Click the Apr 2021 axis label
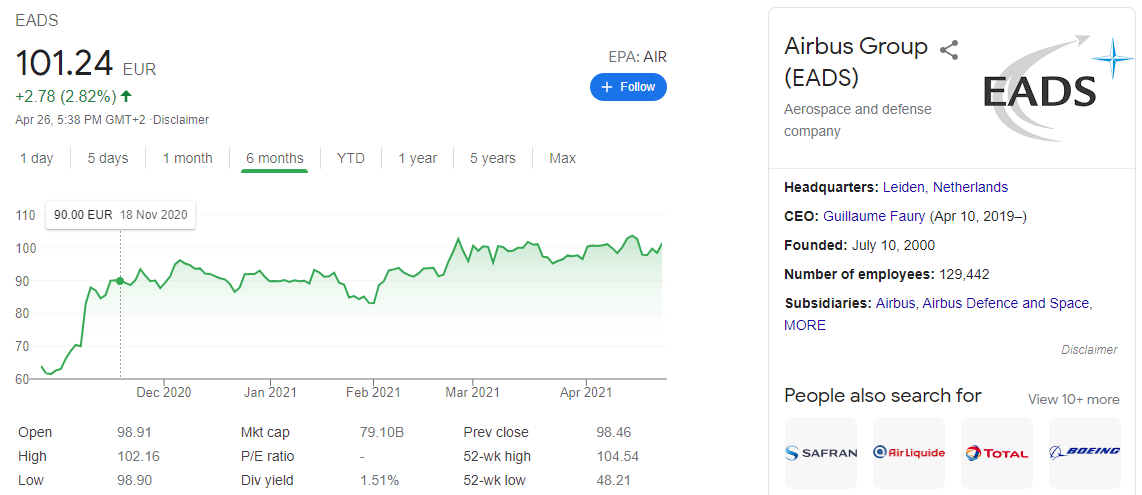Viewport: 1142px width, 495px height. click(586, 392)
